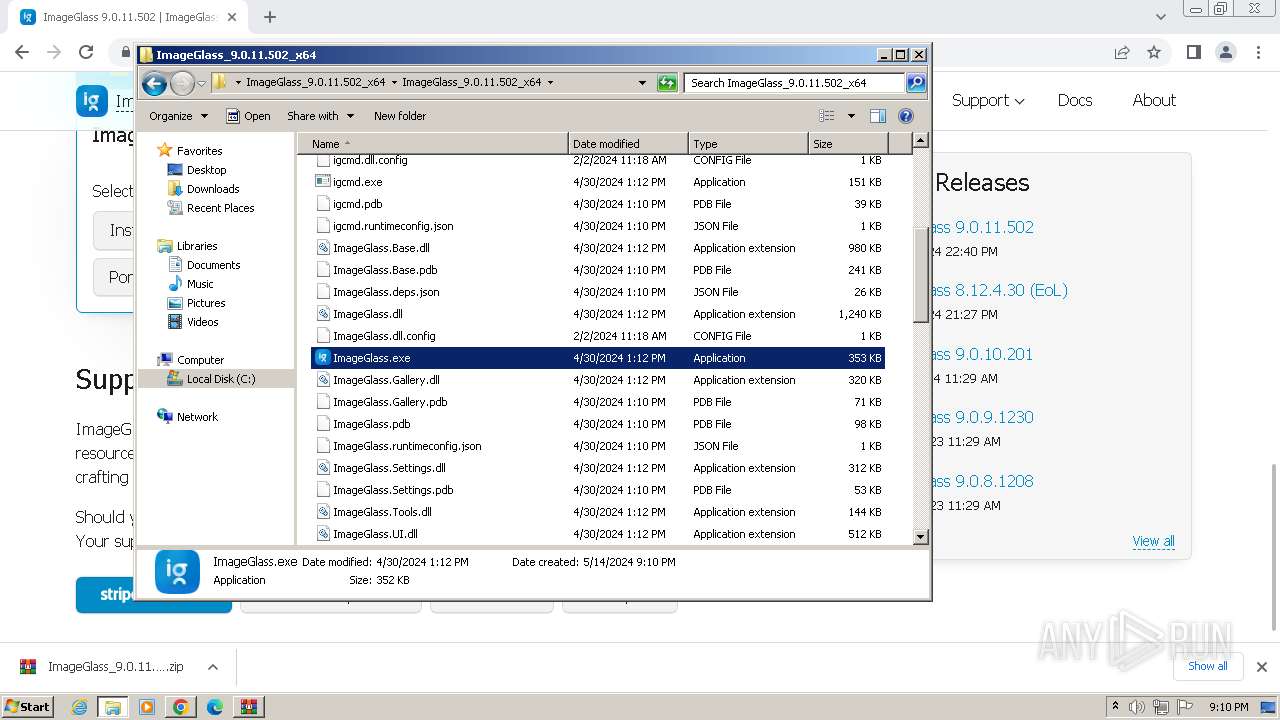Open Chrome from the taskbar
The width and height of the screenshot is (1280, 720).
click(180, 707)
